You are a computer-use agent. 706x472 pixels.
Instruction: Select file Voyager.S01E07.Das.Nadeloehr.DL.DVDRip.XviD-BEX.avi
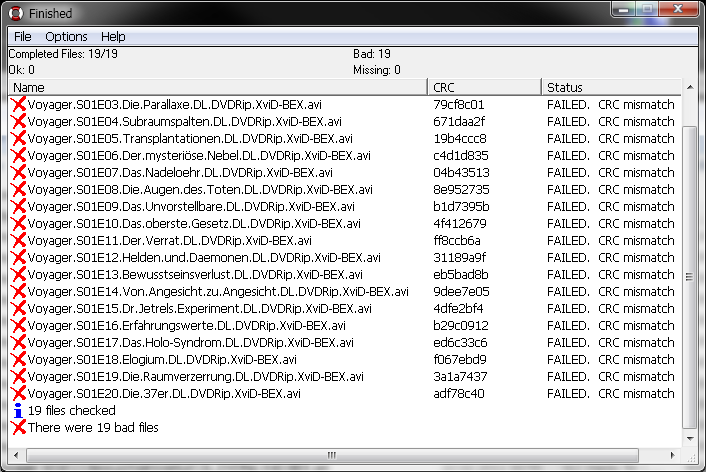180,173
